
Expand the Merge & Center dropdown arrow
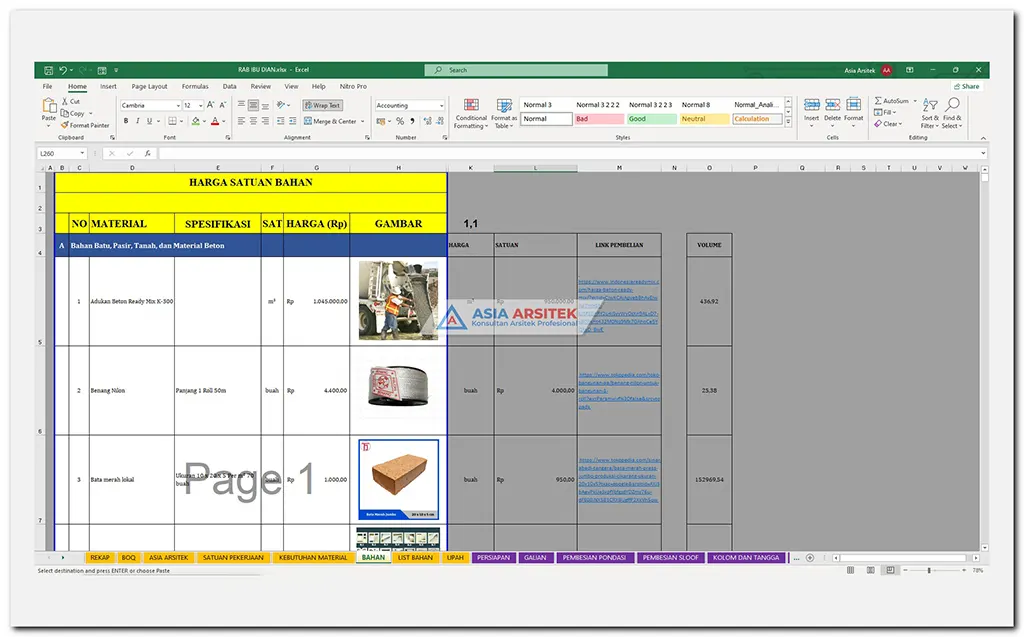point(362,122)
